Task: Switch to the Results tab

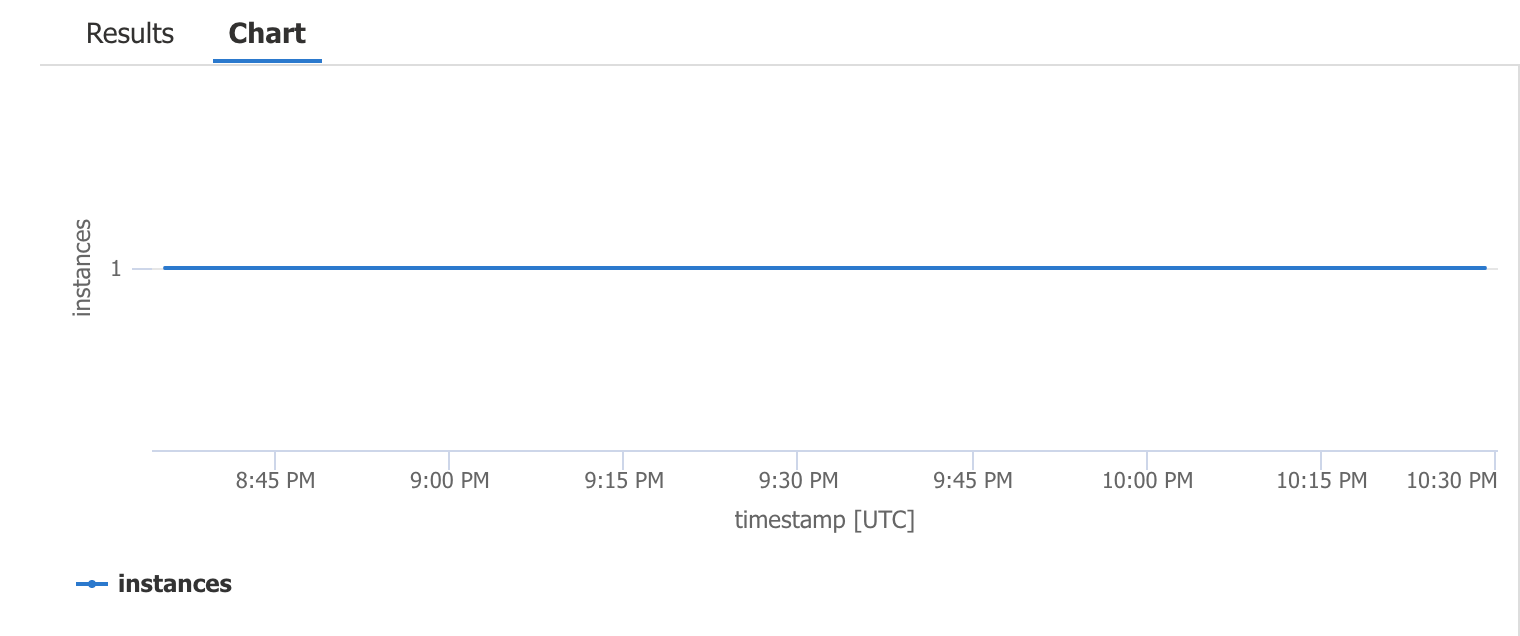Action: point(129,33)
